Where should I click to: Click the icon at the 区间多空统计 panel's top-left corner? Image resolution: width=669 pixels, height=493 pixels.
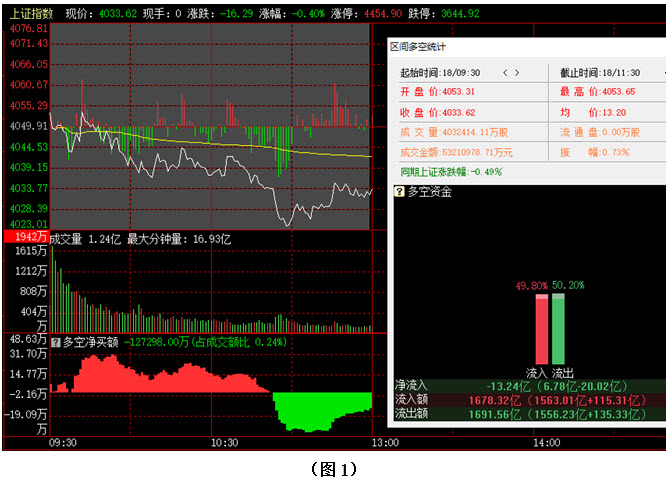pyautogui.click(x=391, y=47)
